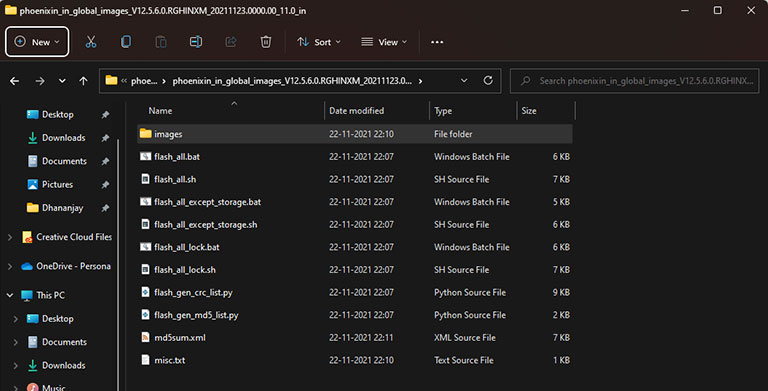Sort by the Size column header
Screen dimensions: 768x391
point(546,111)
